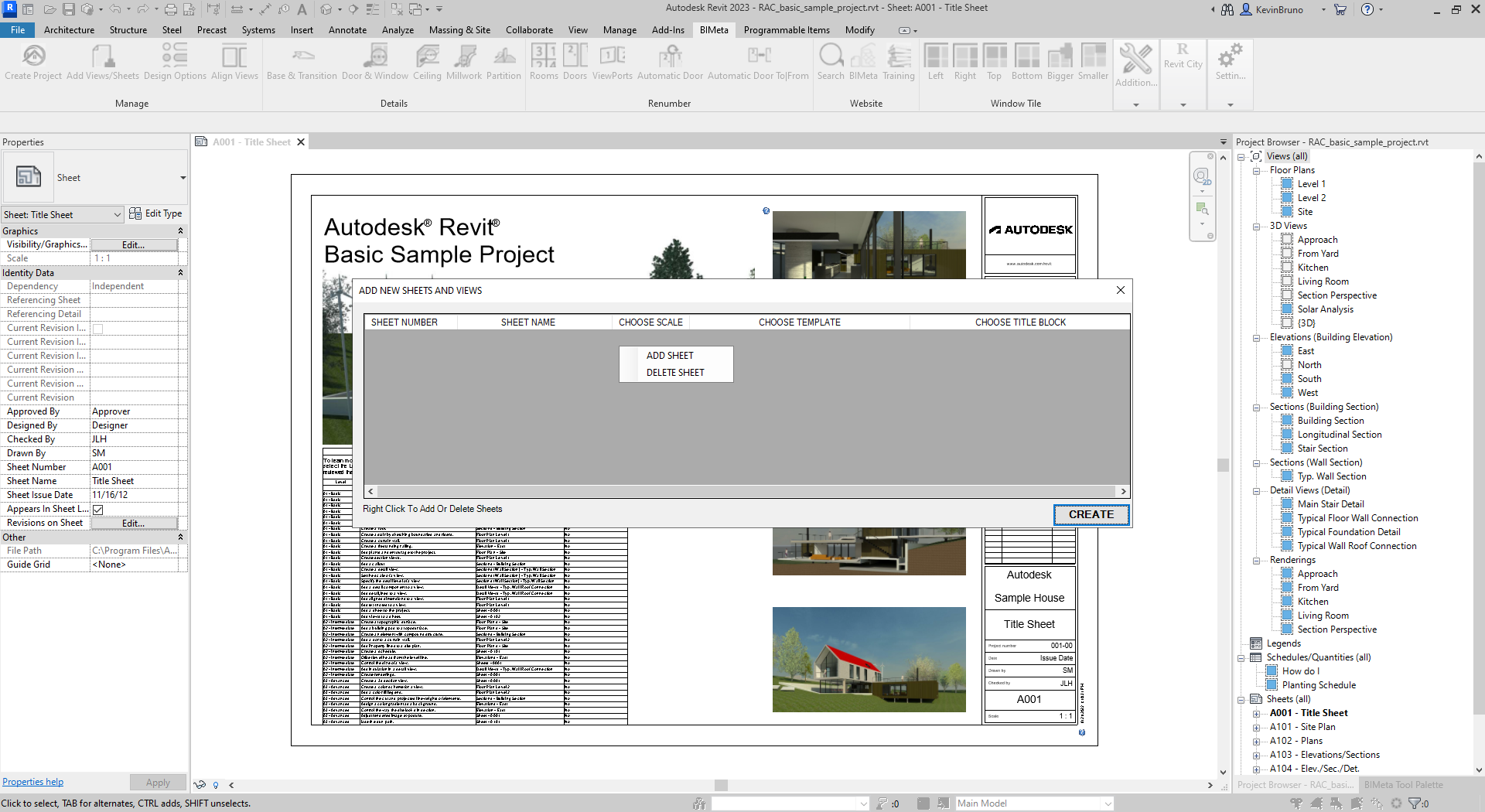
Task: Toggle the Appears In Sheet List checkbox
Action: (98, 510)
